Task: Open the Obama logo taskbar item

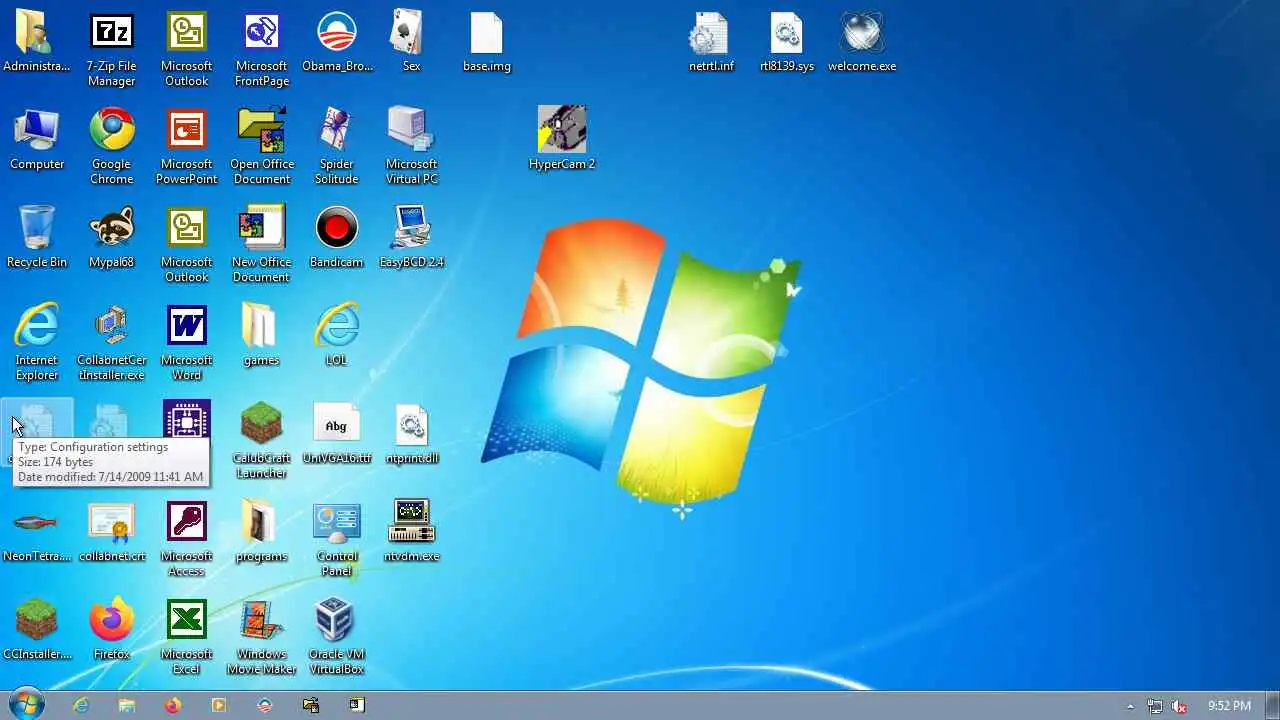Action: pos(265,705)
